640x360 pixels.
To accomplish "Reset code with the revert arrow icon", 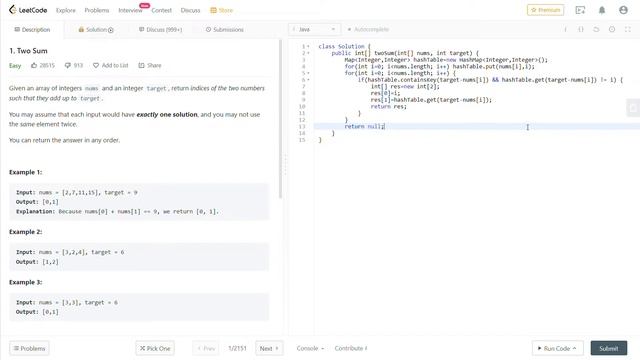I will click(x=596, y=29).
